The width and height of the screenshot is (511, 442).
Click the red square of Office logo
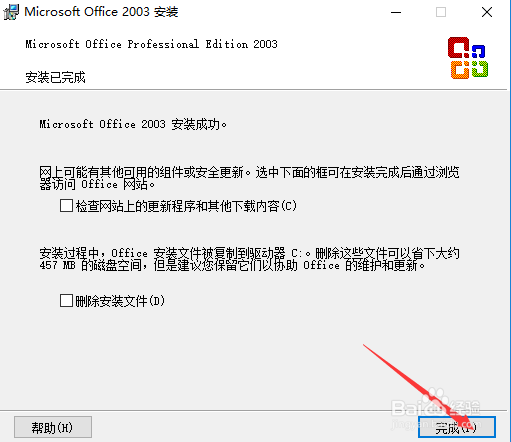[x=458, y=47]
